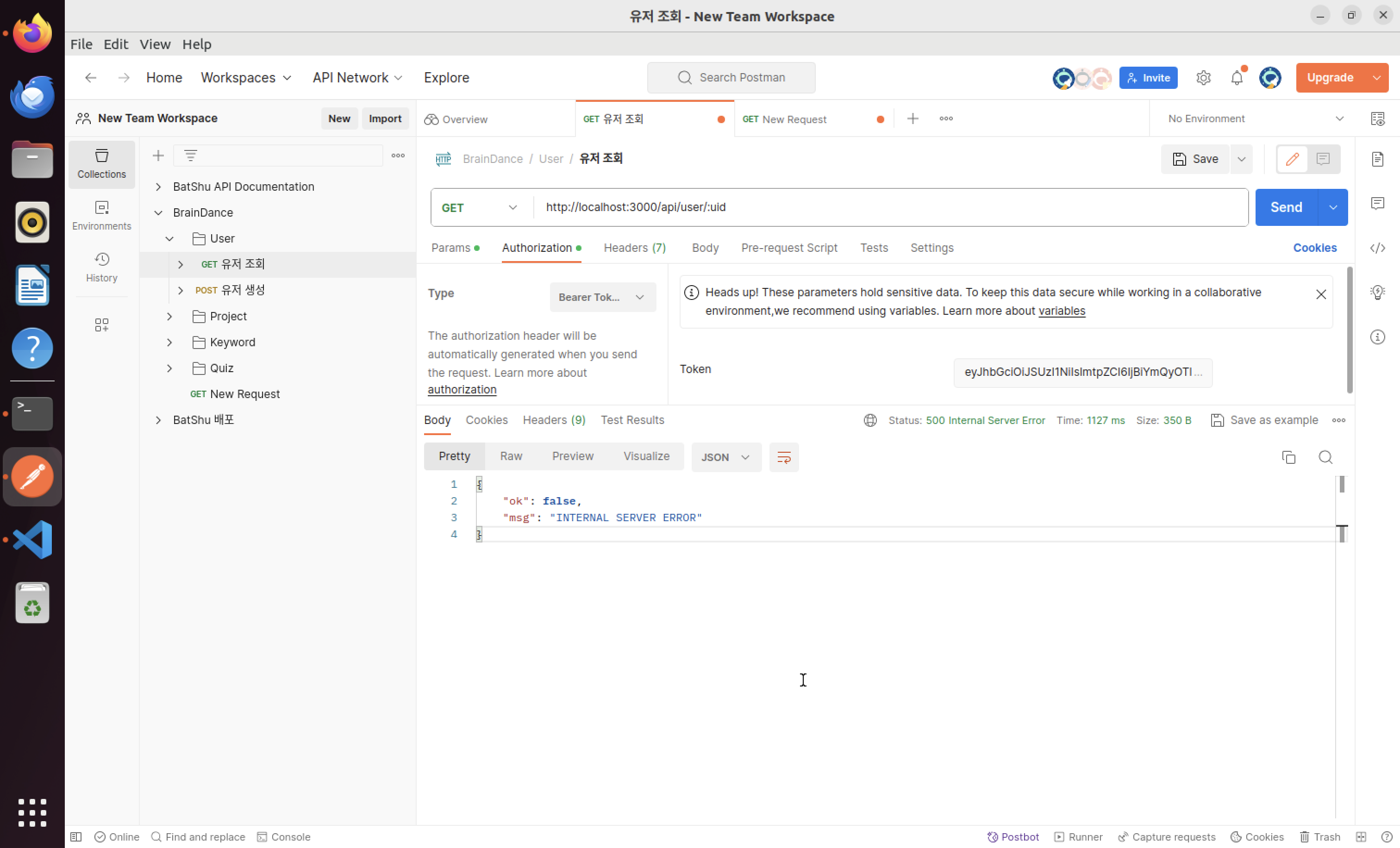Switch to the Params tab
The height and width of the screenshot is (848, 1400).
(x=455, y=248)
